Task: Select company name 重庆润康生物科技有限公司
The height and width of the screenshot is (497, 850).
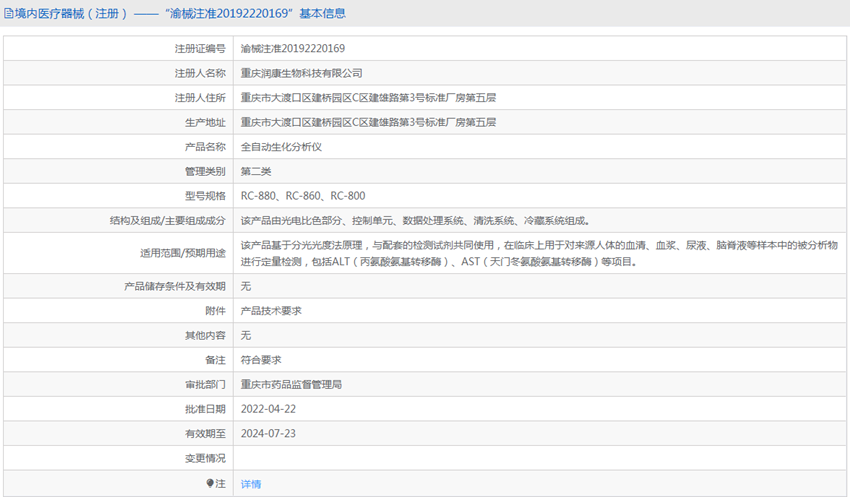Action: coord(301,73)
